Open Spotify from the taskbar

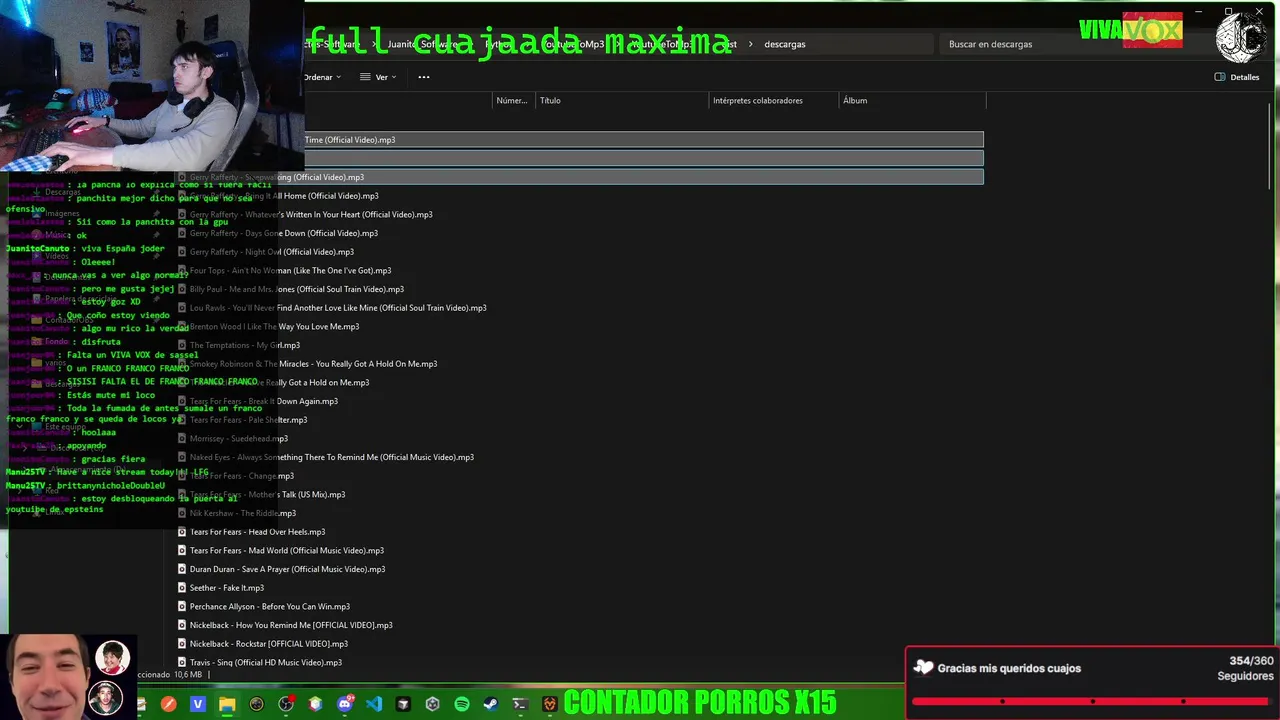[461, 704]
